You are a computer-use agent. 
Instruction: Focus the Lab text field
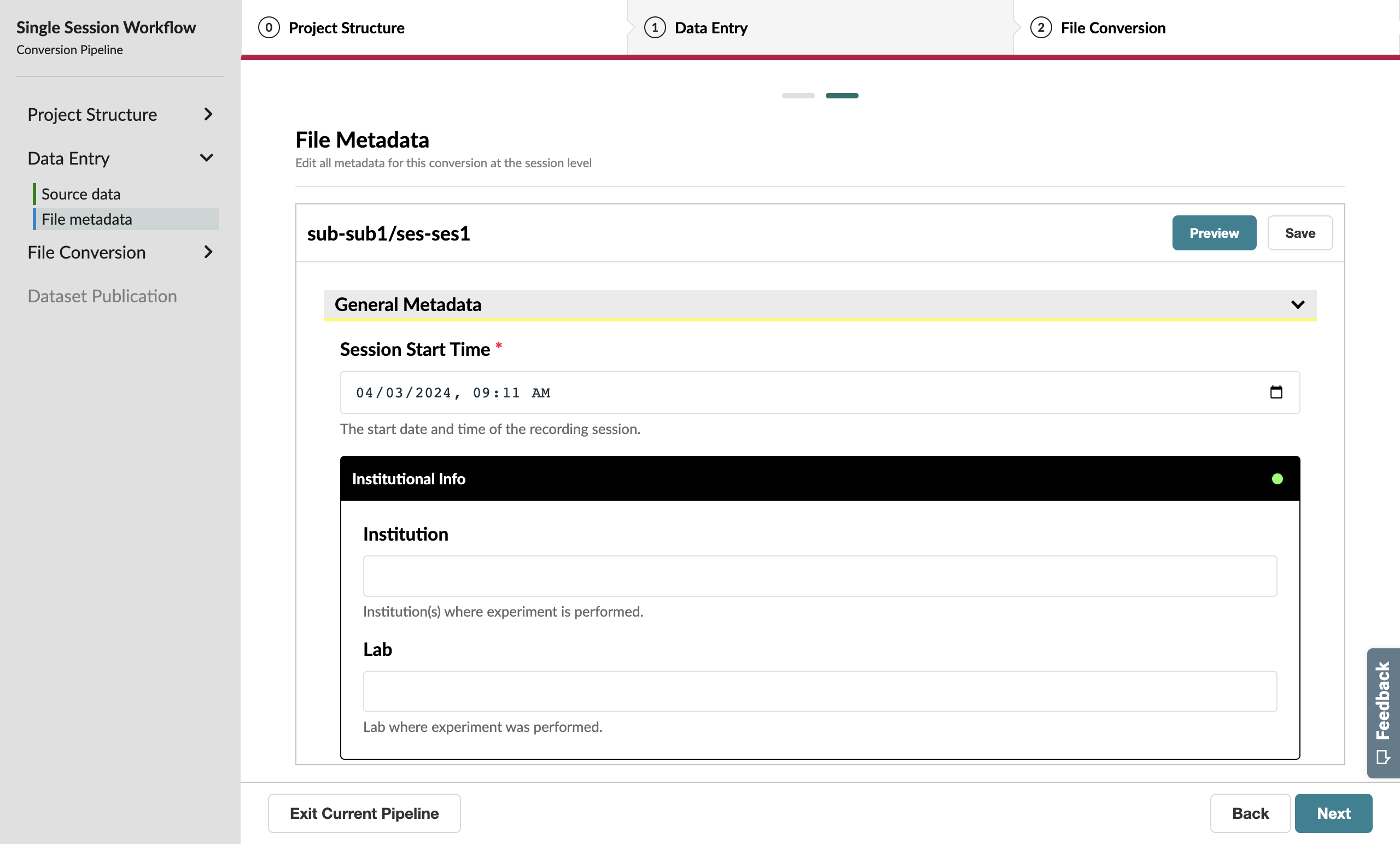[x=820, y=691]
